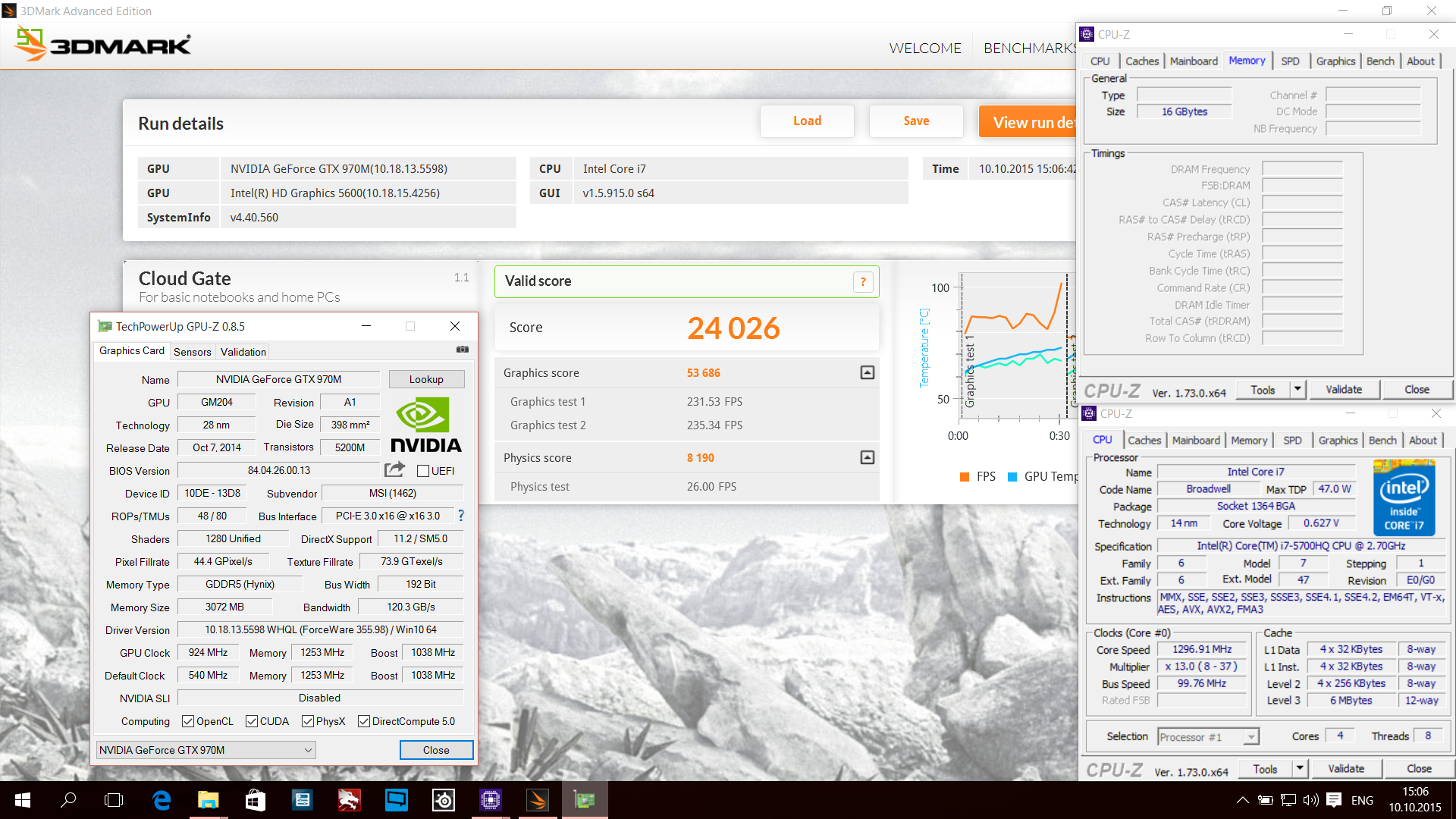The width and height of the screenshot is (1456, 819).
Task: Click Save button in Run details
Action: 916,121
